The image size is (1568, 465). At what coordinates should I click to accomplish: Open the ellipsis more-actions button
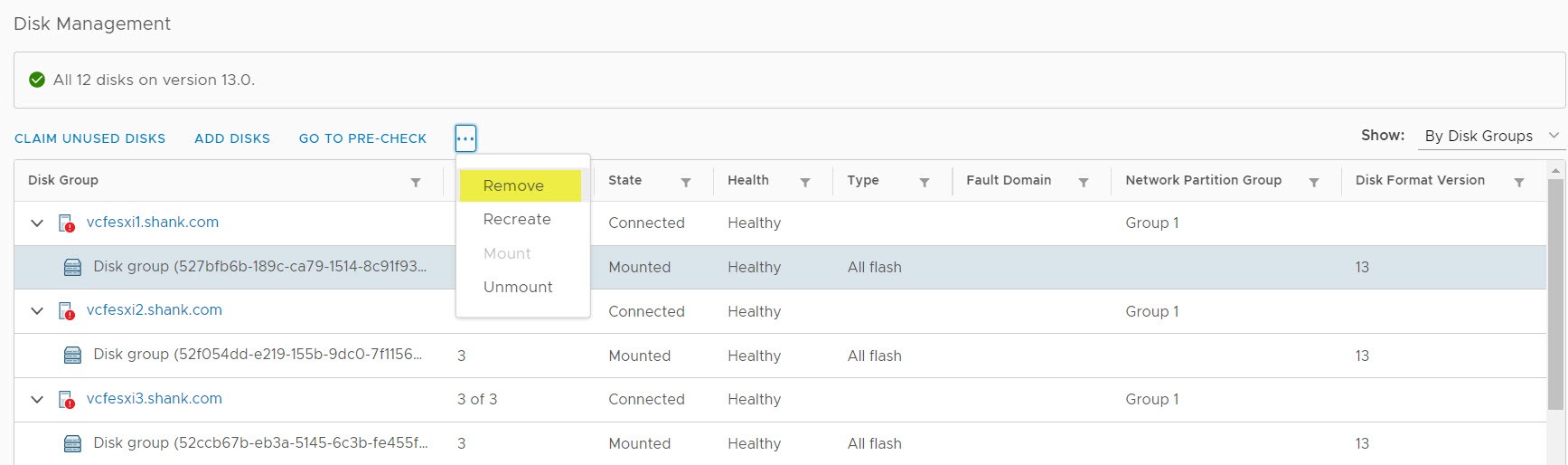465,138
